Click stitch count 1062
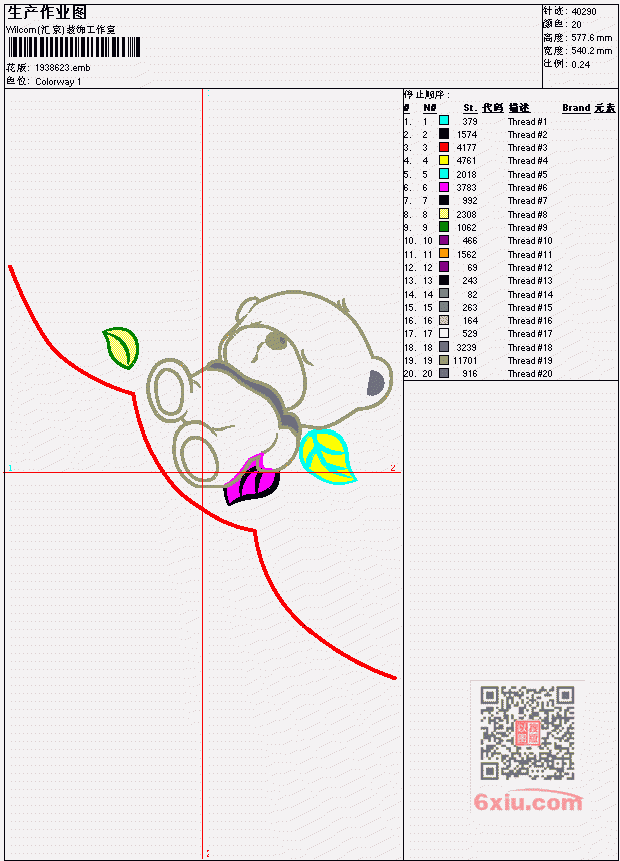This screenshot has height=861, width=620. (467, 228)
